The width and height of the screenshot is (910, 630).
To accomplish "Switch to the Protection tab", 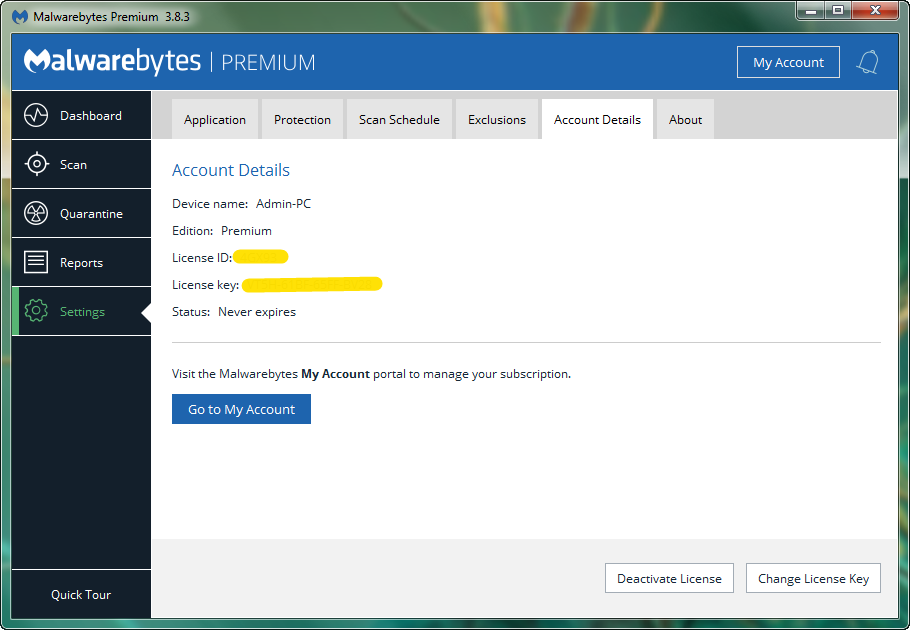I will tap(302, 120).
